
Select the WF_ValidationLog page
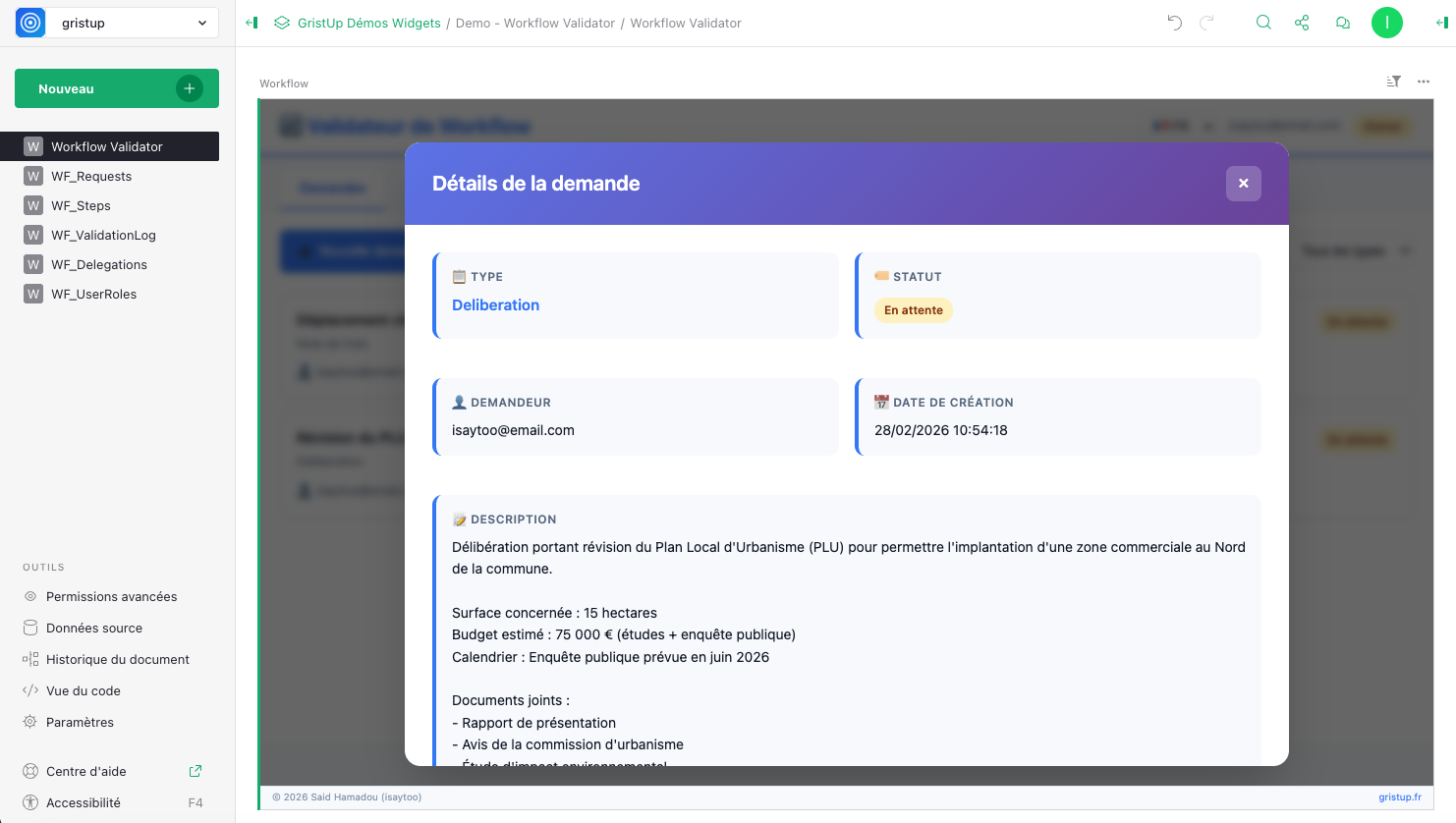103,235
